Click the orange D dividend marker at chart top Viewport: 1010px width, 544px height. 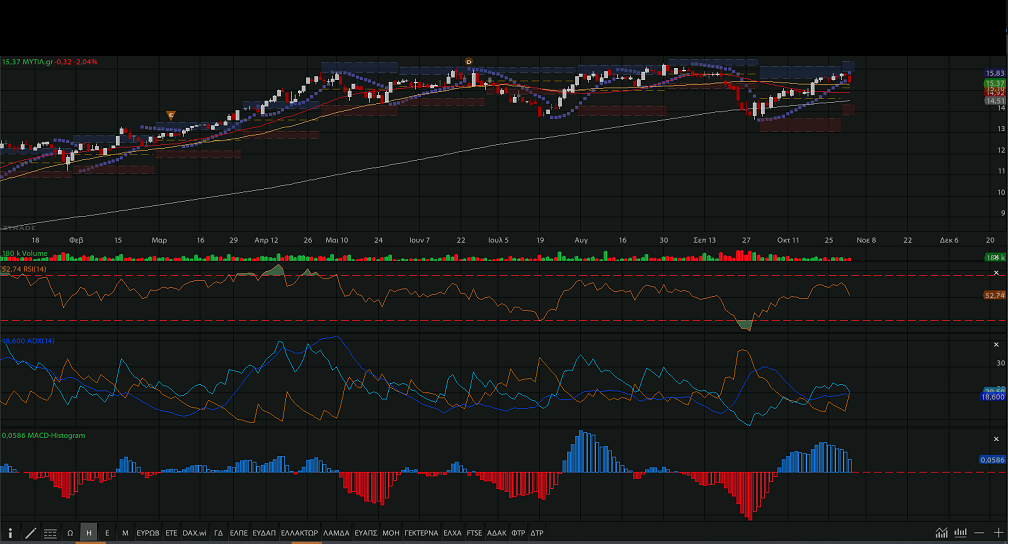[469, 62]
